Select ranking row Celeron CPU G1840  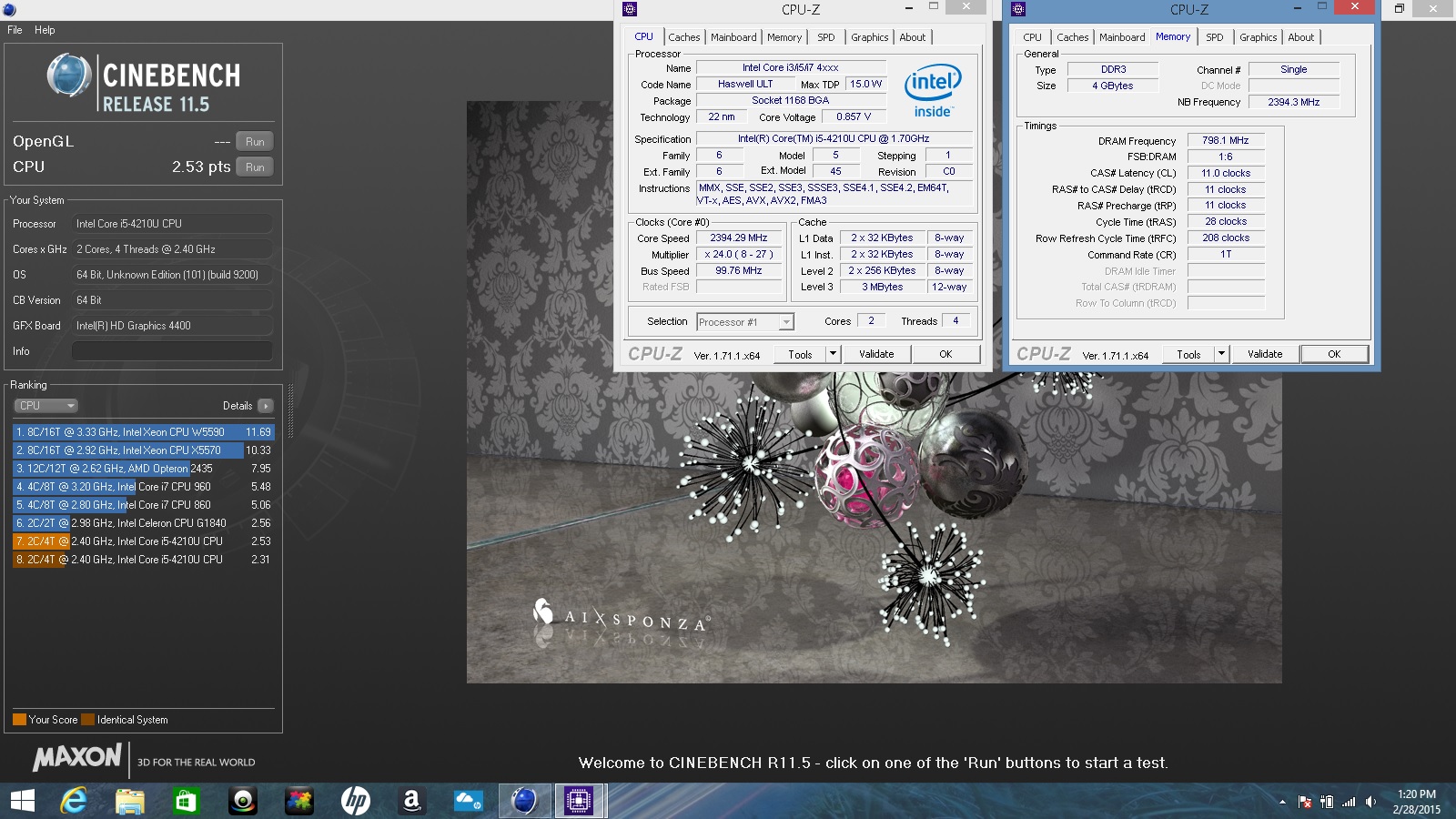click(143, 523)
